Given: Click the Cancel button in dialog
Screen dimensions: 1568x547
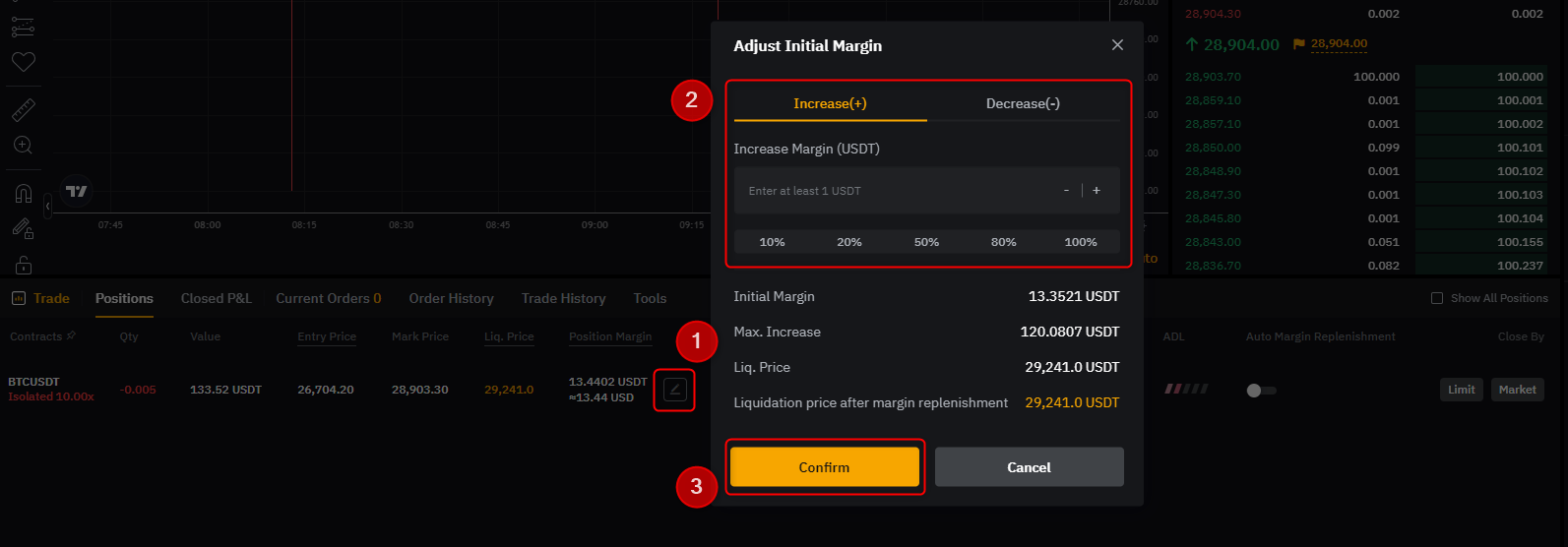Looking at the screenshot, I should click(1029, 467).
